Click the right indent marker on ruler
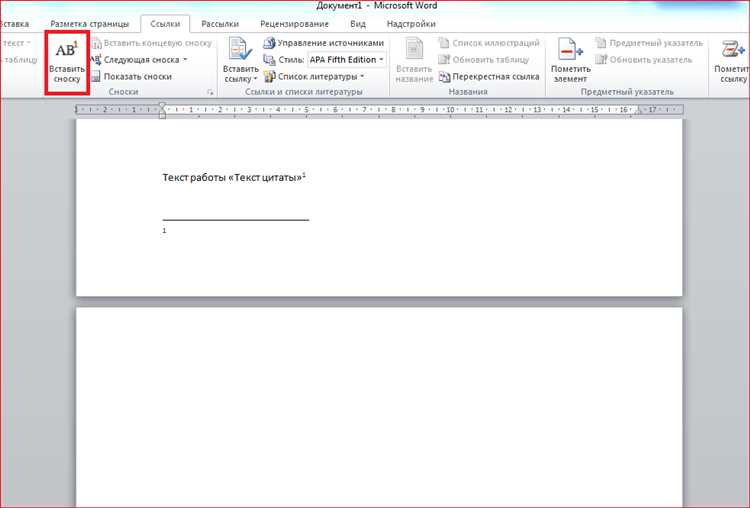750x508 pixels. 639,111
